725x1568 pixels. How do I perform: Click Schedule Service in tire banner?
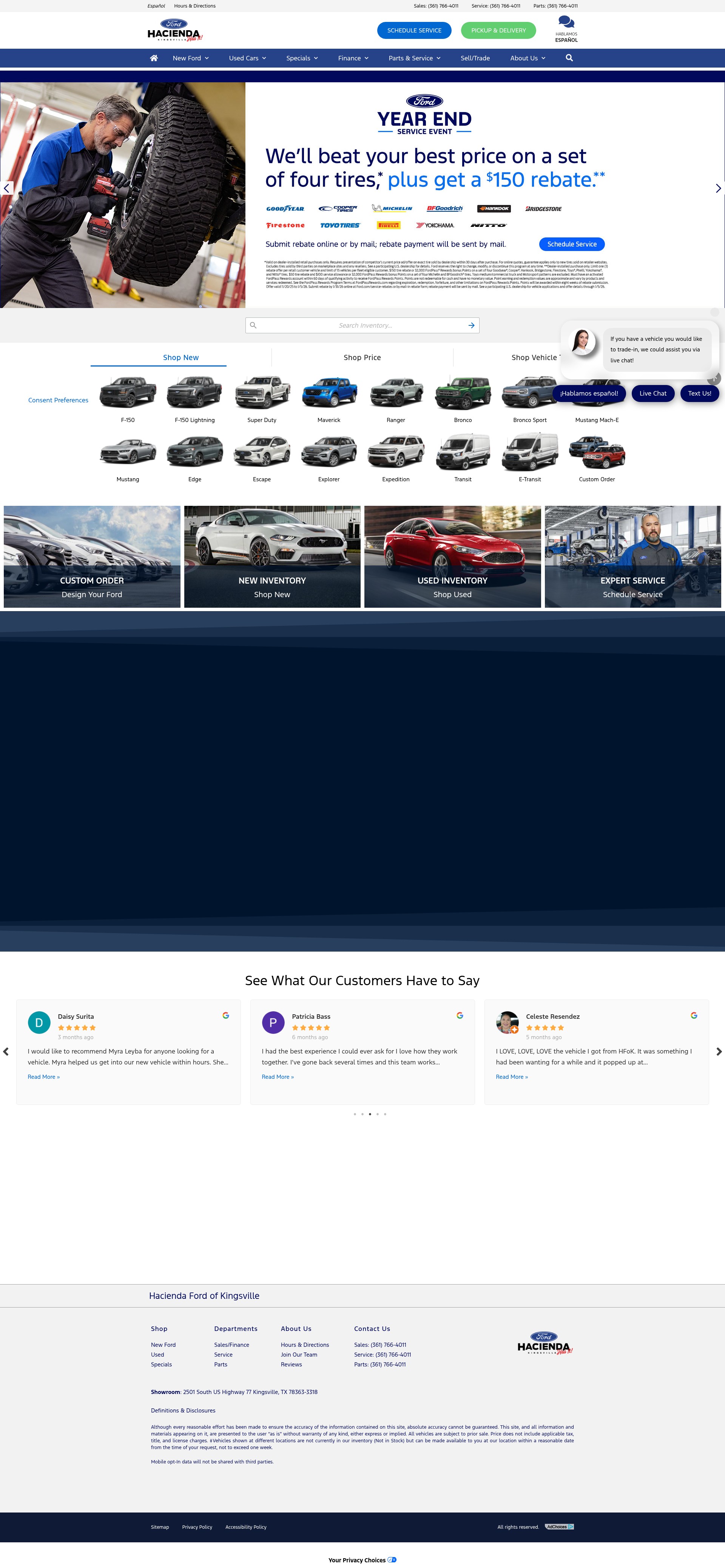coord(572,244)
